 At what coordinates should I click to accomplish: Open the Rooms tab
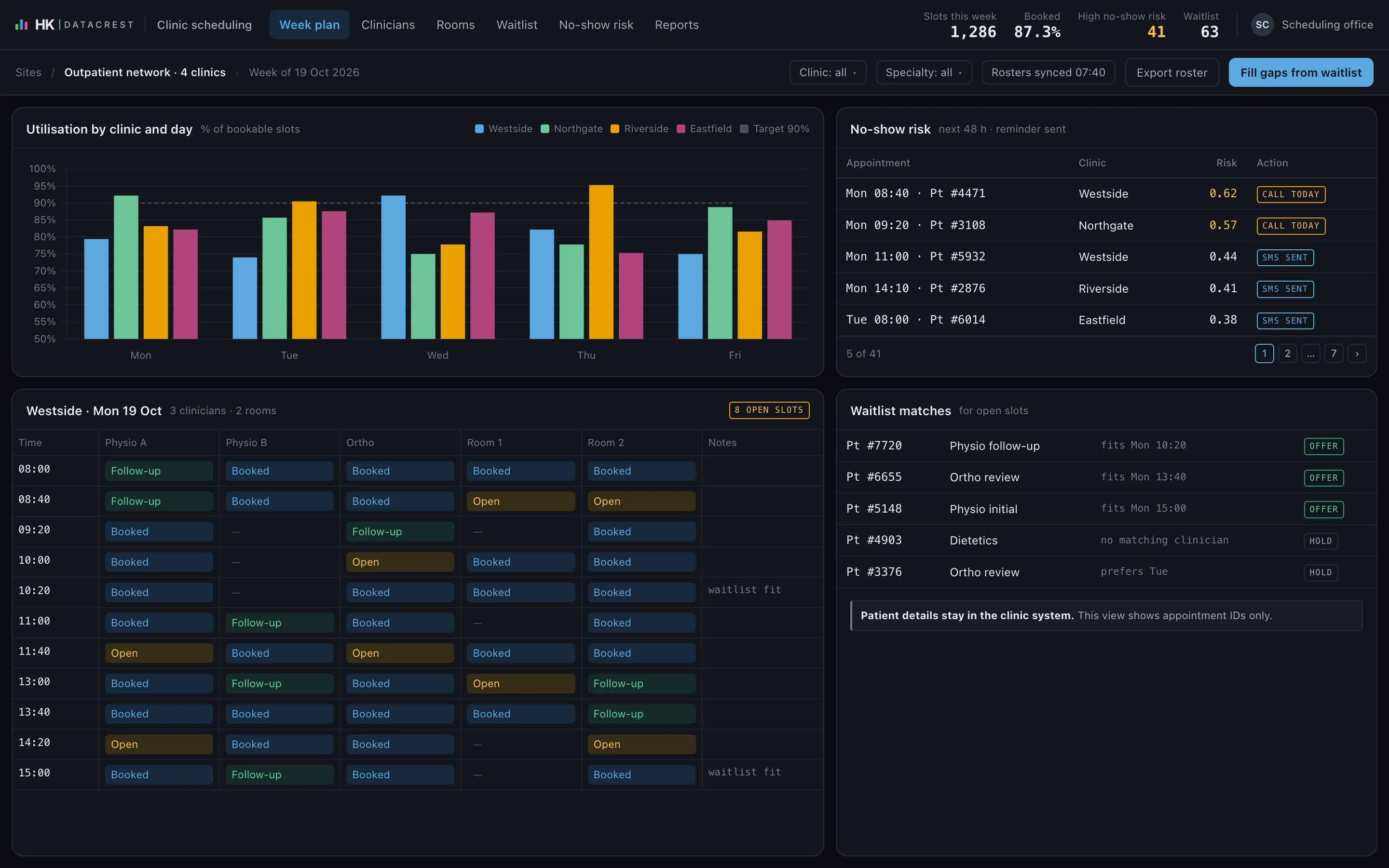point(456,25)
